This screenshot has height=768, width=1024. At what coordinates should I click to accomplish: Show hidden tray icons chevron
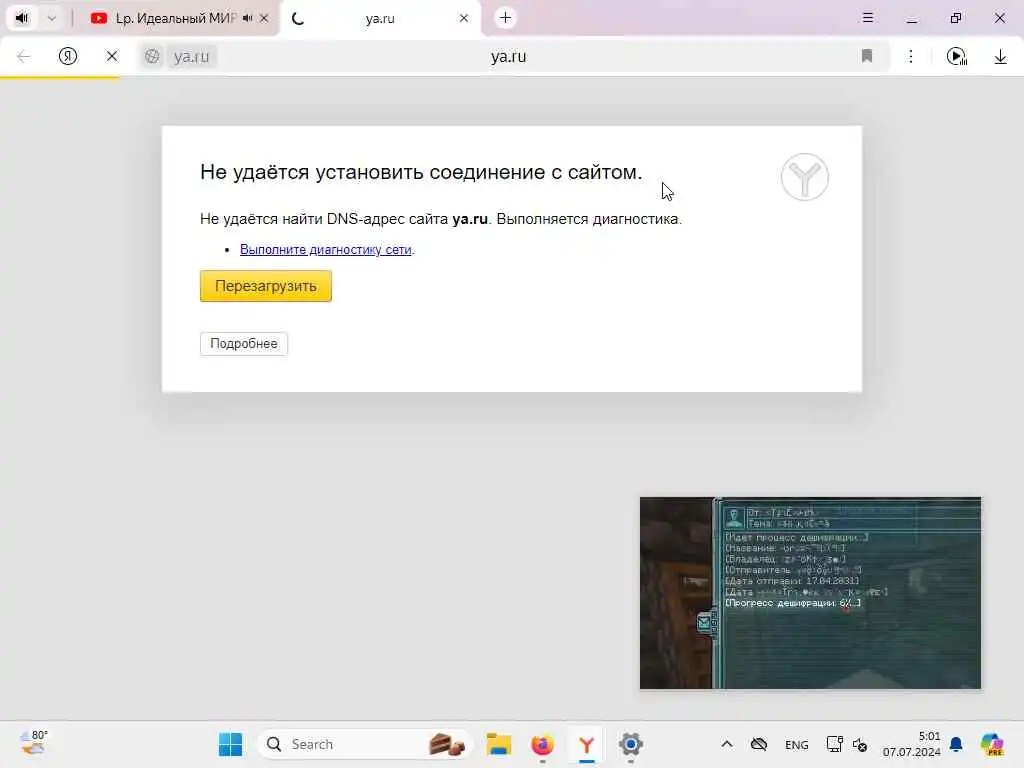click(x=727, y=744)
